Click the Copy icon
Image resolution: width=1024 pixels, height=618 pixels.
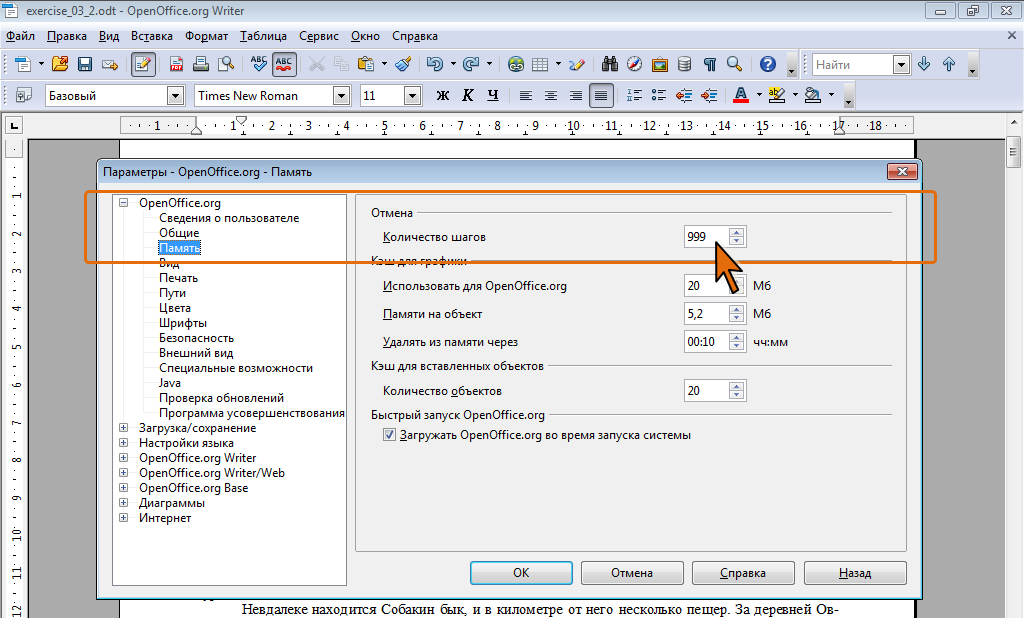click(342, 64)
